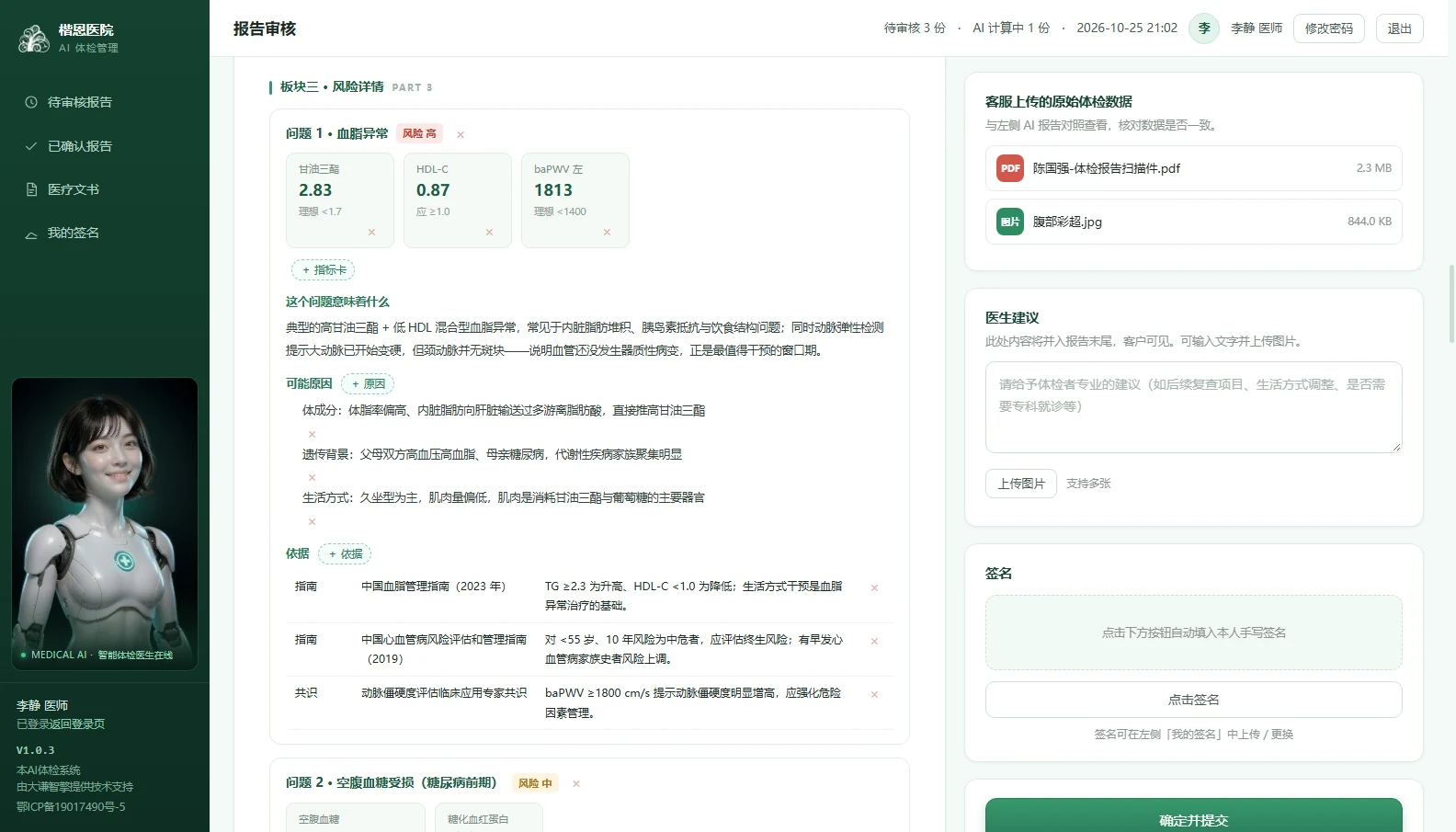Screen dimensions: 1456x832
Task: Add a new 指标卡
Action: click(323, 270)
